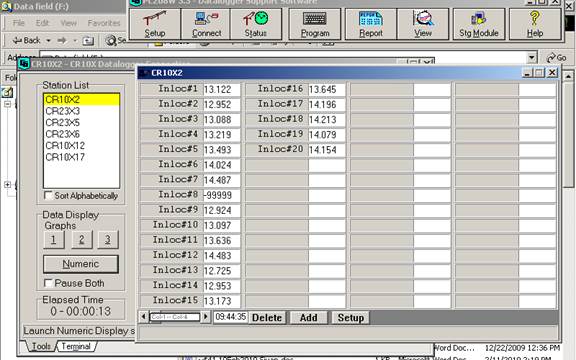Open the Help toolbar button
This screenshot has height=360, width=576.
click(x=535, y=24)
